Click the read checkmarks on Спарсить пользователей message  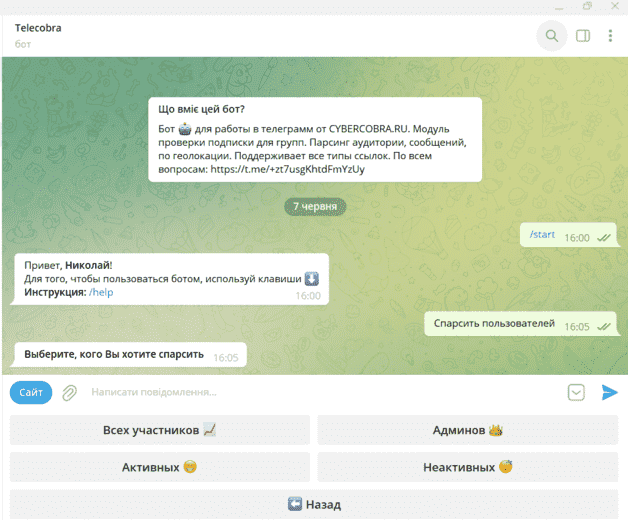pyautogui.click(x=604, y=327)
